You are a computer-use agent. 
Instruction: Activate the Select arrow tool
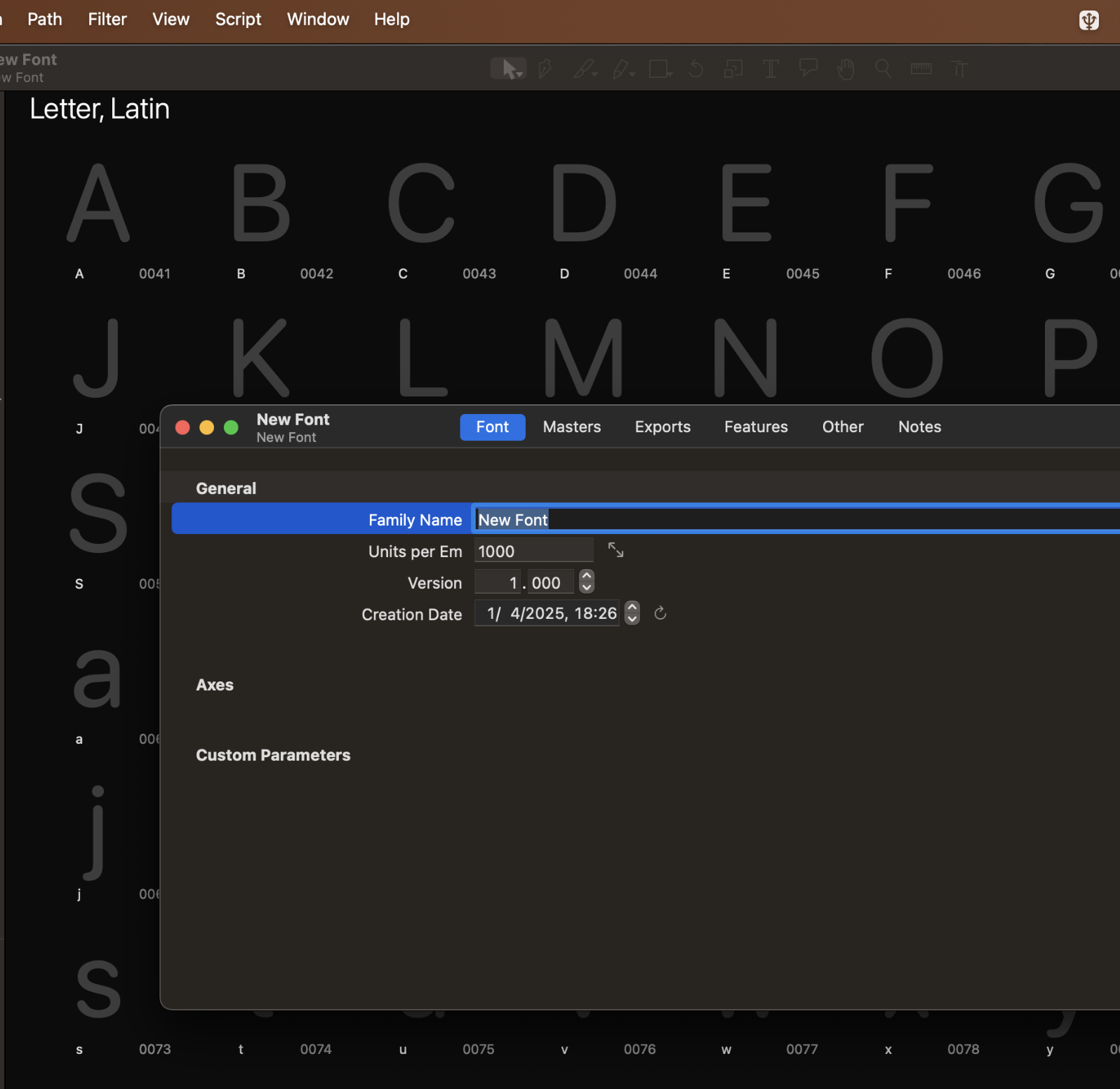pyautogui.click(x=509, y=69)
